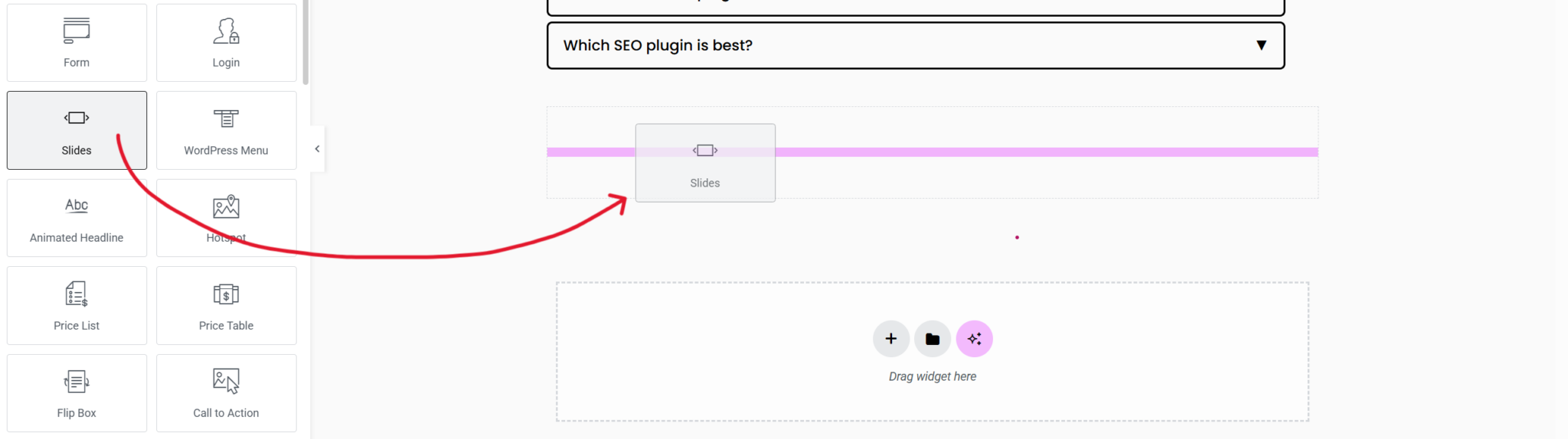Click the plus button to add section
This screenshot has height=439, width=1568.
tap(890, 339)
